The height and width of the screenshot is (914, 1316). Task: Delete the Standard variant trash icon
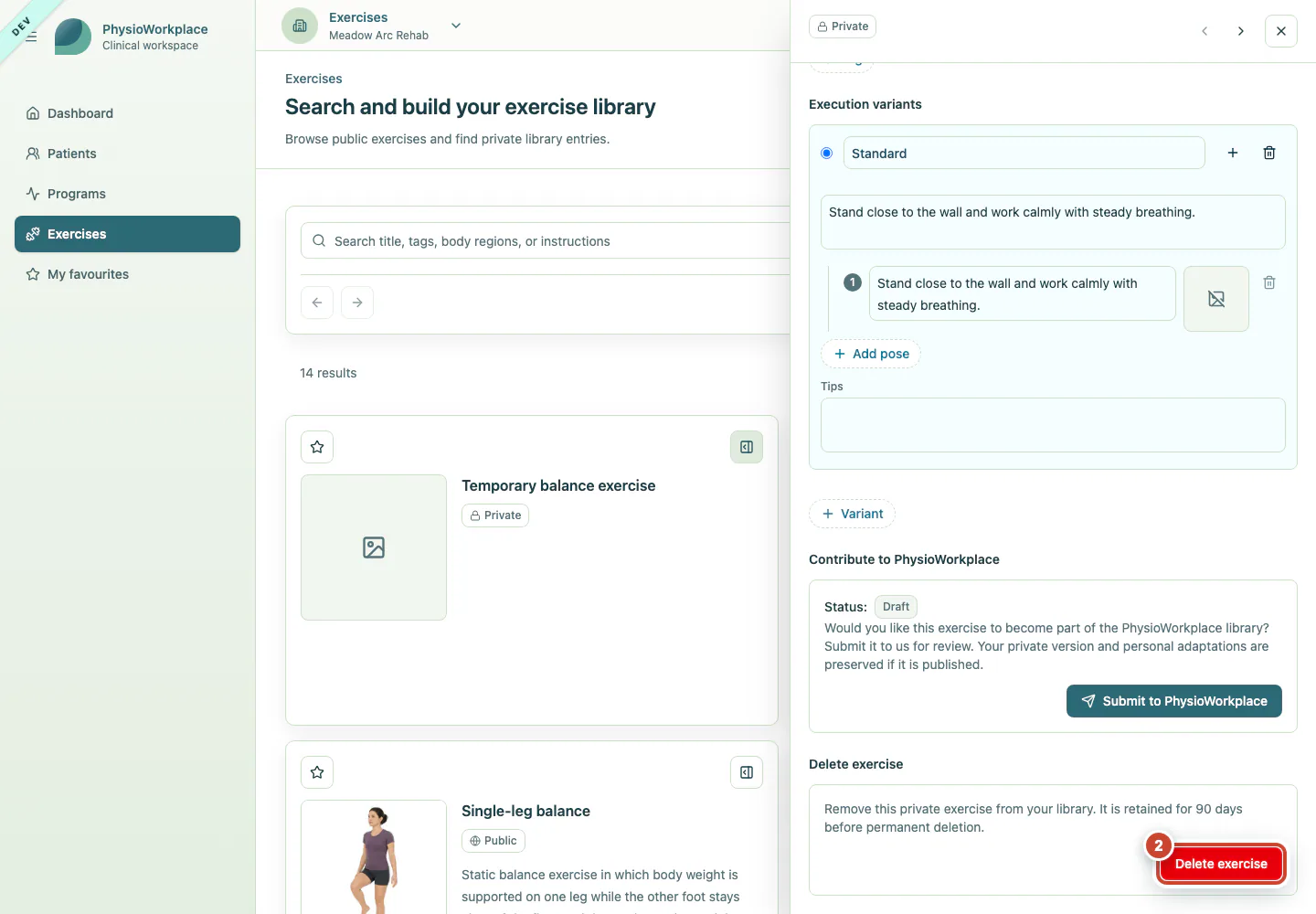[x=1269, y=153]
